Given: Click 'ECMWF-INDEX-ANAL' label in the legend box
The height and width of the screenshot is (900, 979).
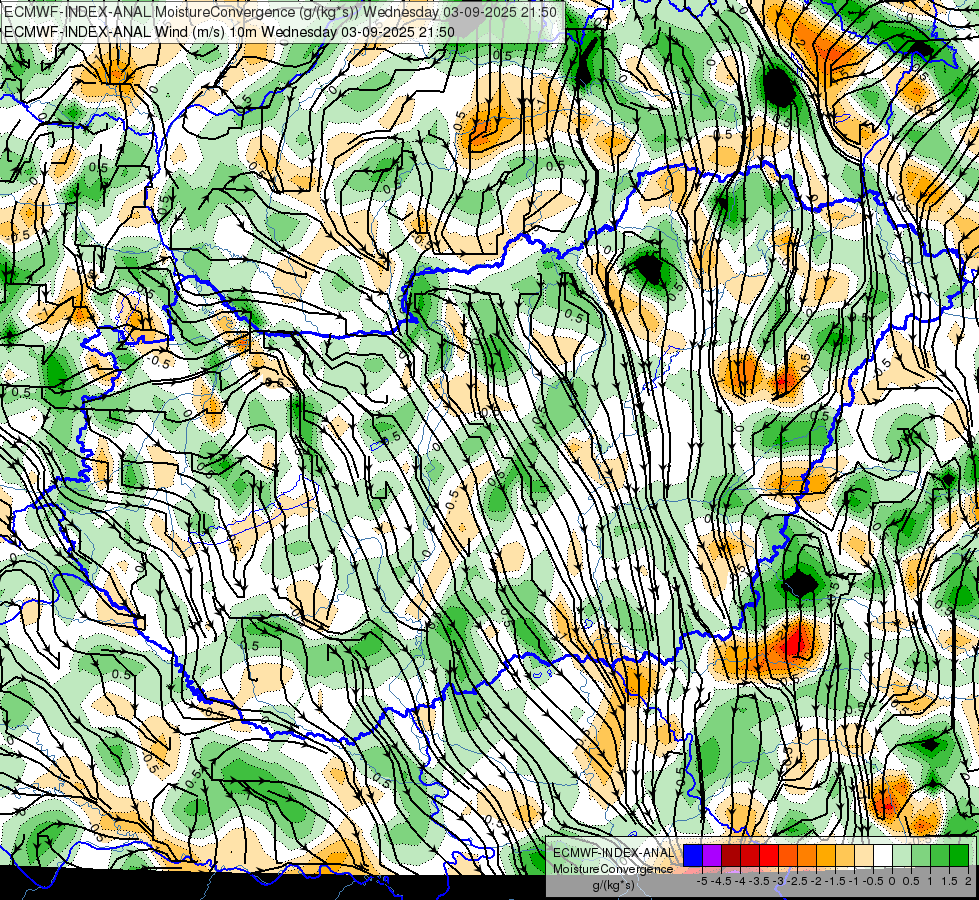Looking at the screenshot, I should [x=613, y=853].
